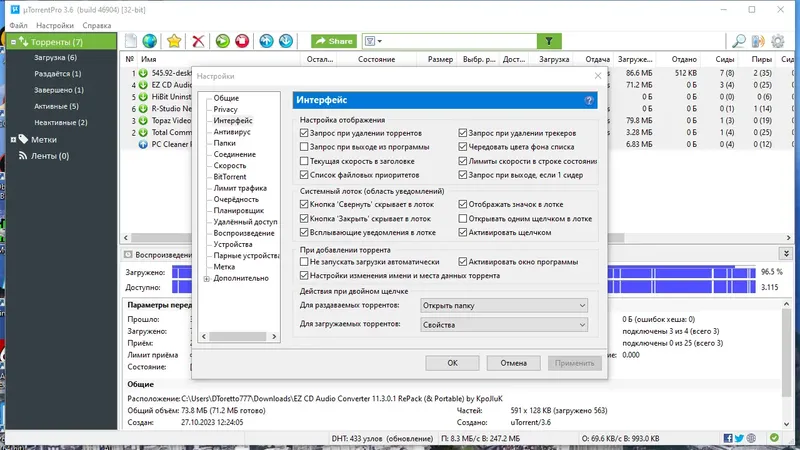Toggle 'Список файловых приоритетов' checkbox

(x=304, y=174)
